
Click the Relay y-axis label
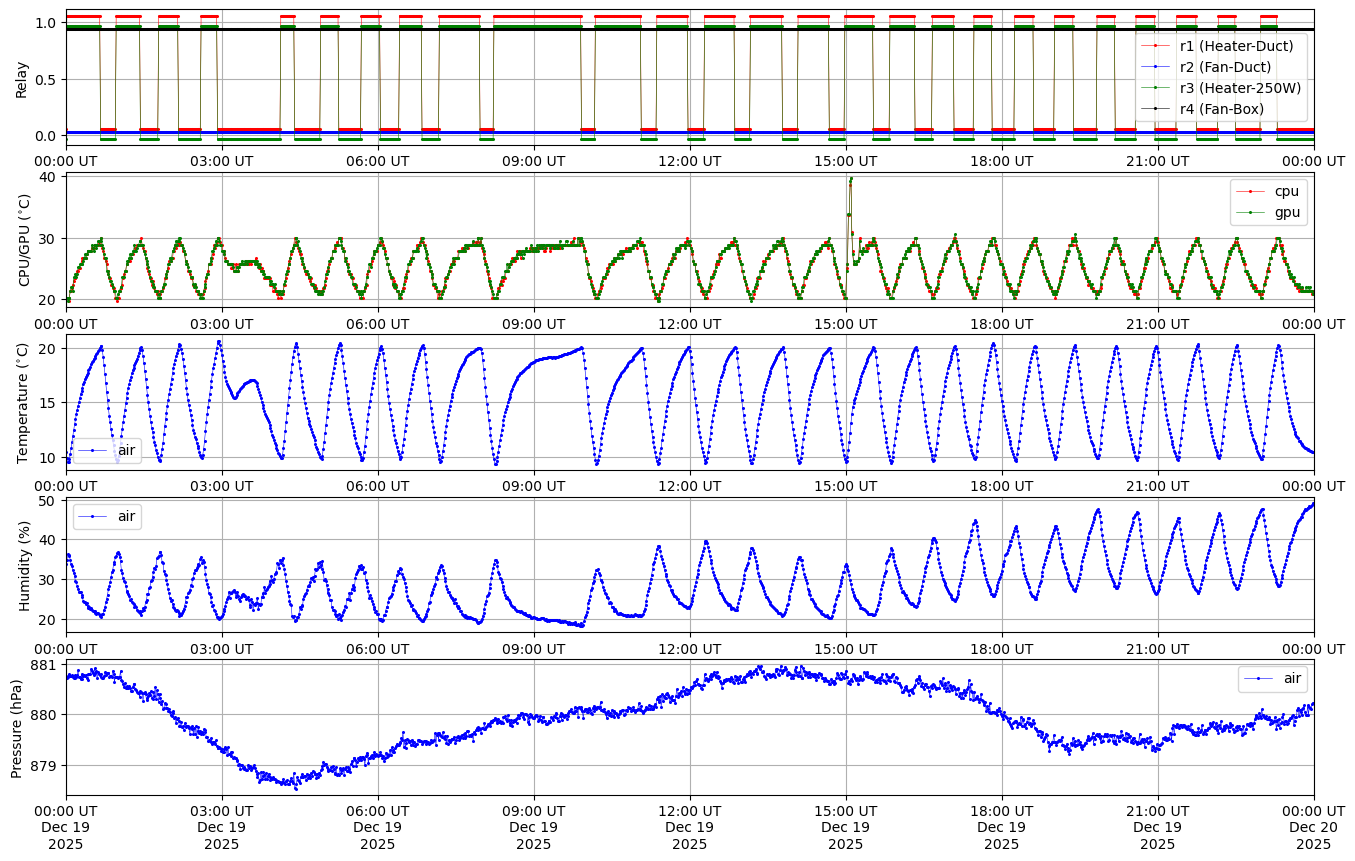[x=22, y=78]
